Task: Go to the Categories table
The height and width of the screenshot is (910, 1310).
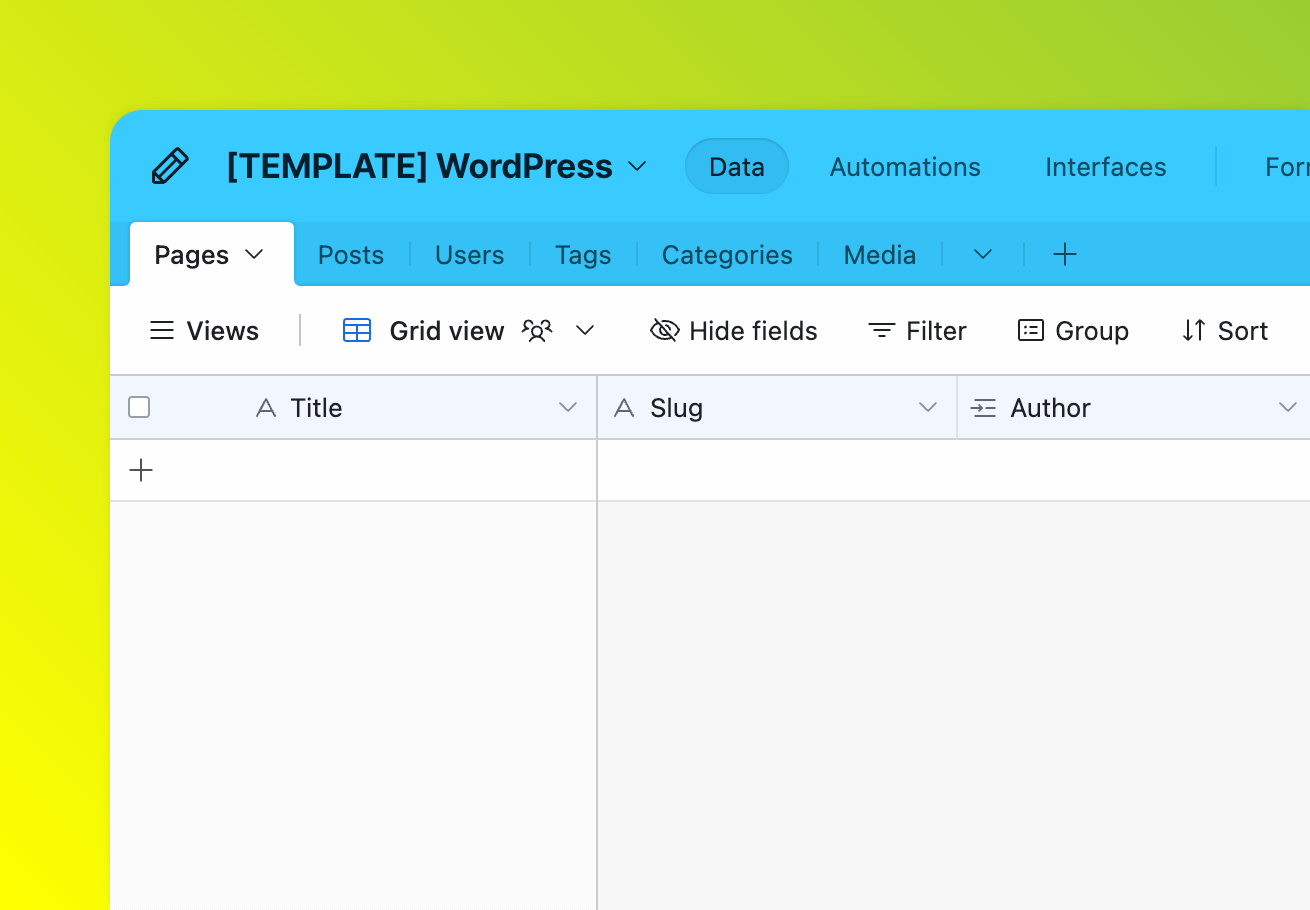Action: [727, 255]
